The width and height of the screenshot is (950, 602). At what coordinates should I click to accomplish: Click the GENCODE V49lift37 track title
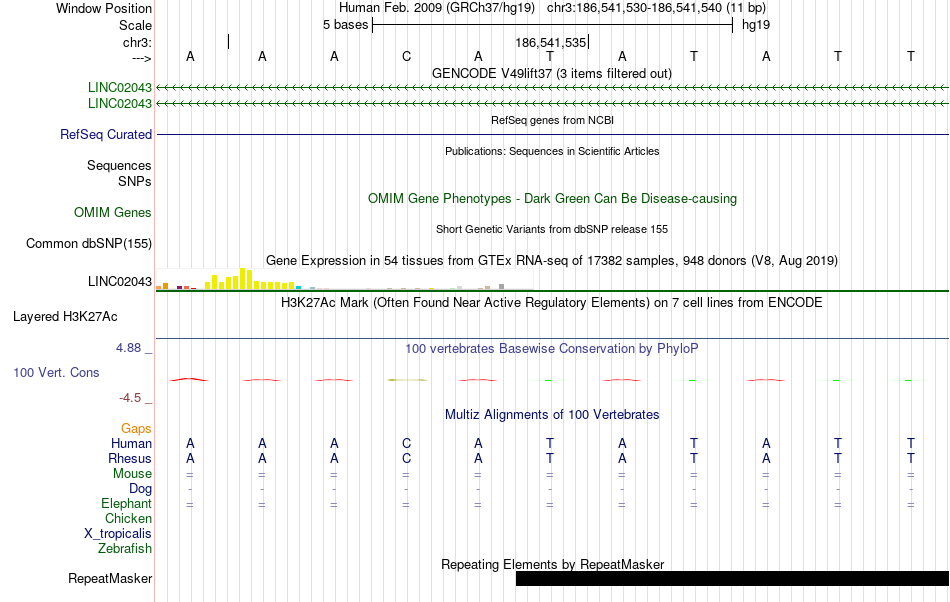[552, 73]
